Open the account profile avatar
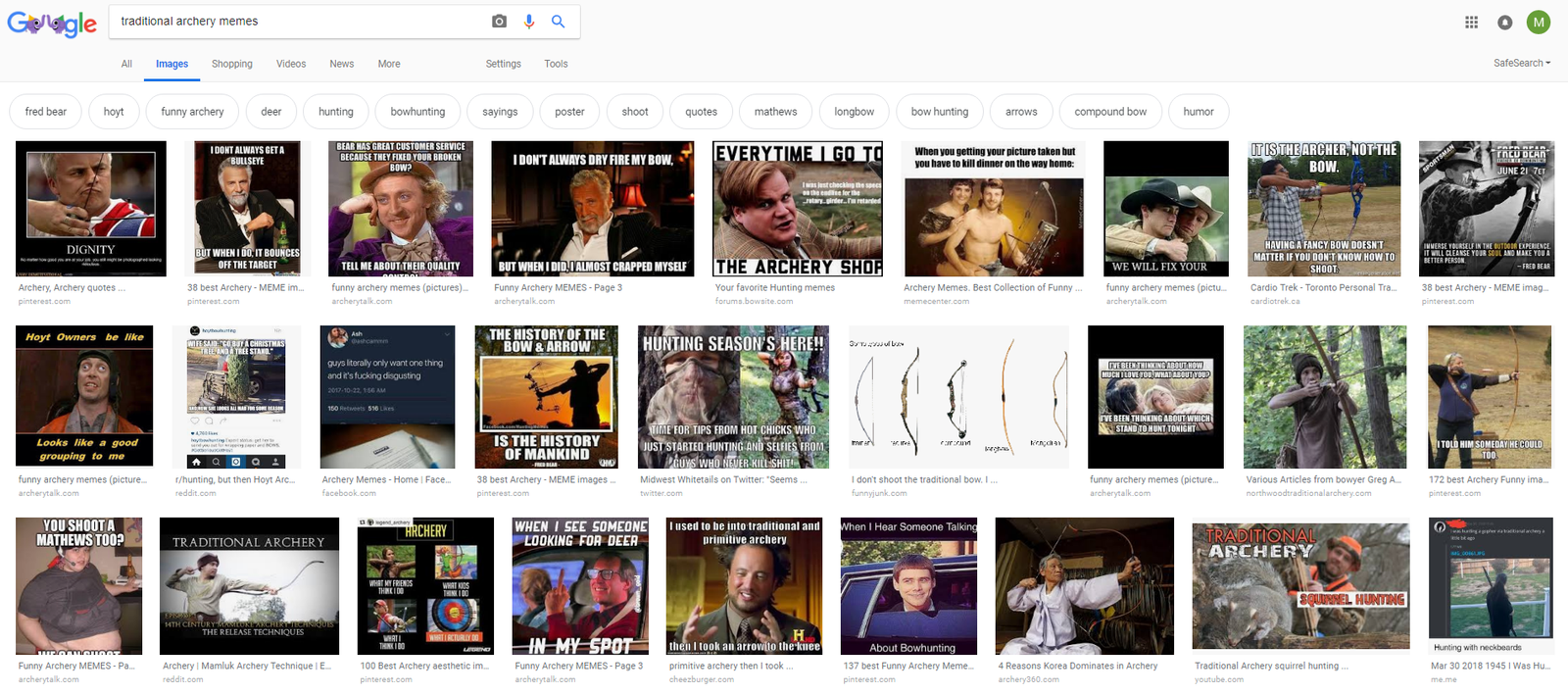The image size is (1568, 694). [1539, 23]
